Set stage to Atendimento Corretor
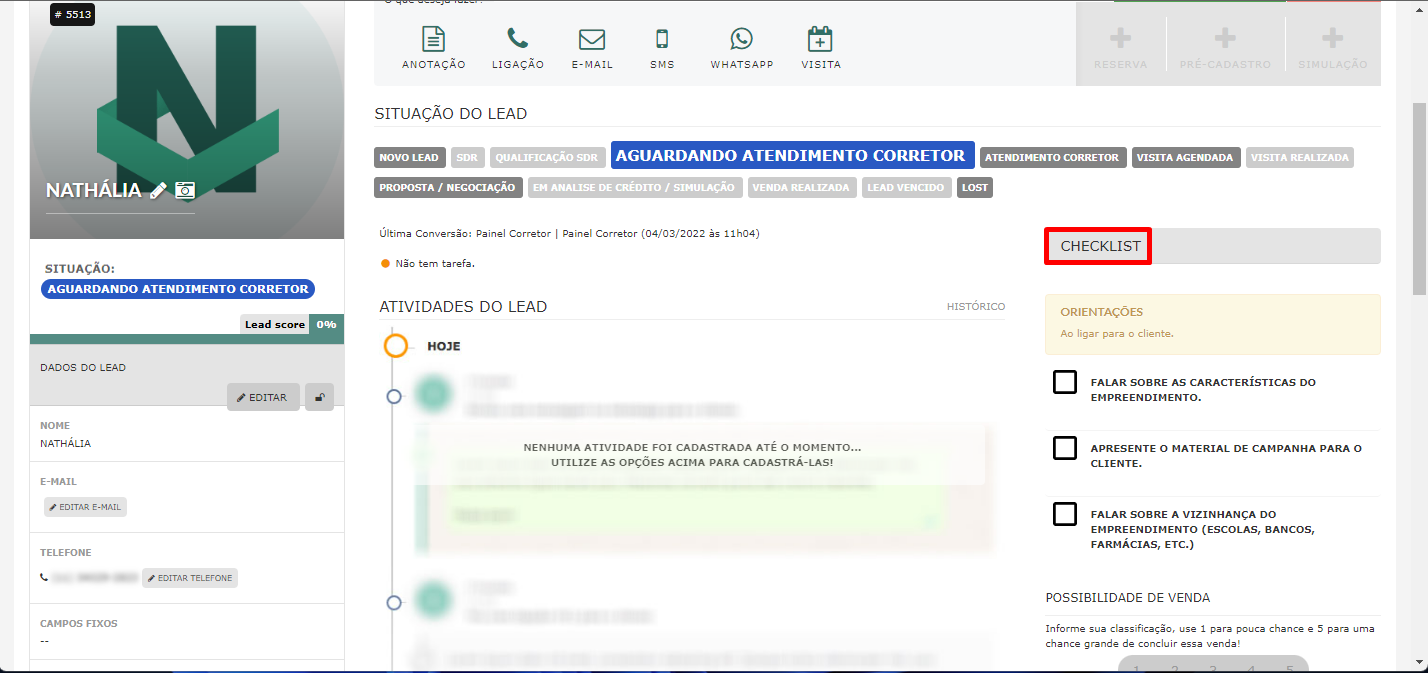This screenshot has width=1428, height=673. [x=1053, y=157]
